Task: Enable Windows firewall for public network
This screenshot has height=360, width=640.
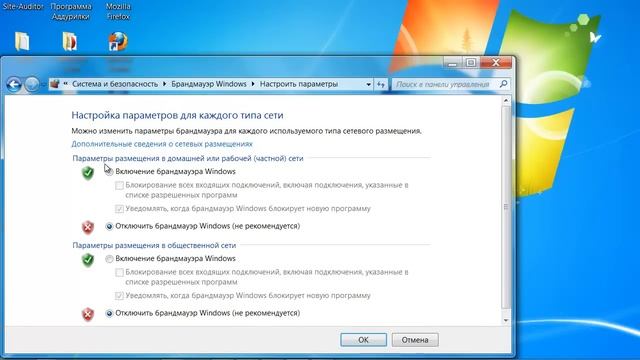Action: [109, 259]
